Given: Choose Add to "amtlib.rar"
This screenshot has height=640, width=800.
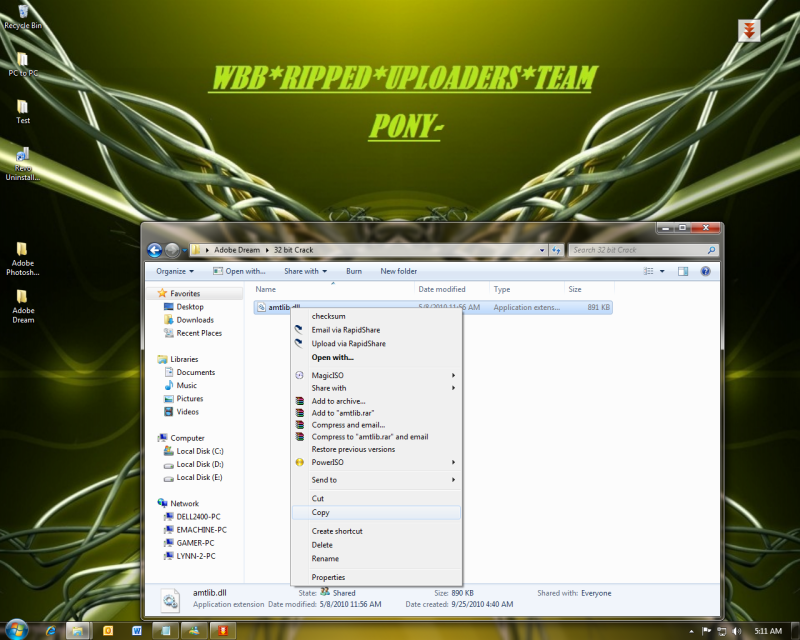Looking at the screenshot, I should coord(376,413).
